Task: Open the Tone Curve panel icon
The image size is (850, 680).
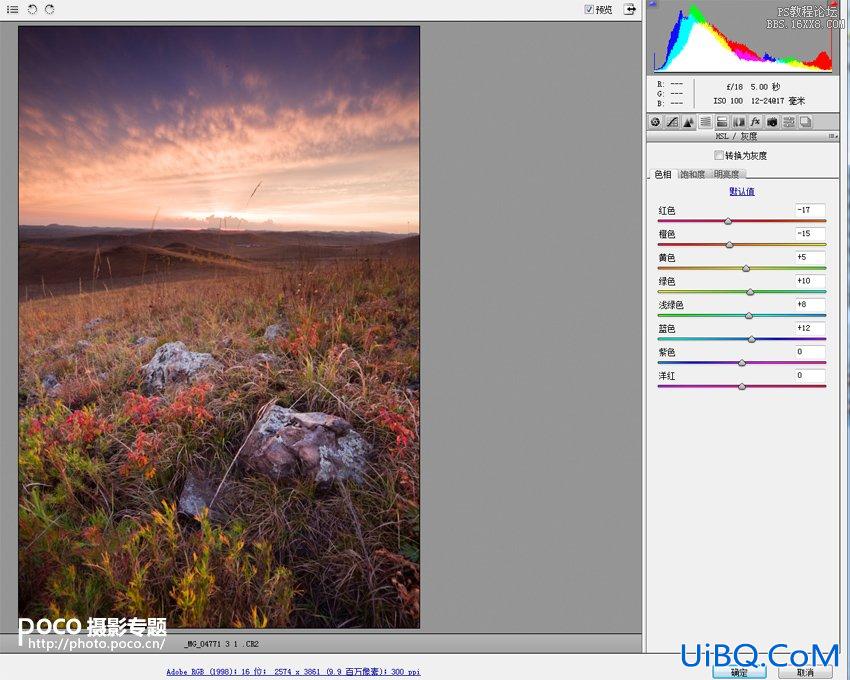Action: click(x=672, y=122)
